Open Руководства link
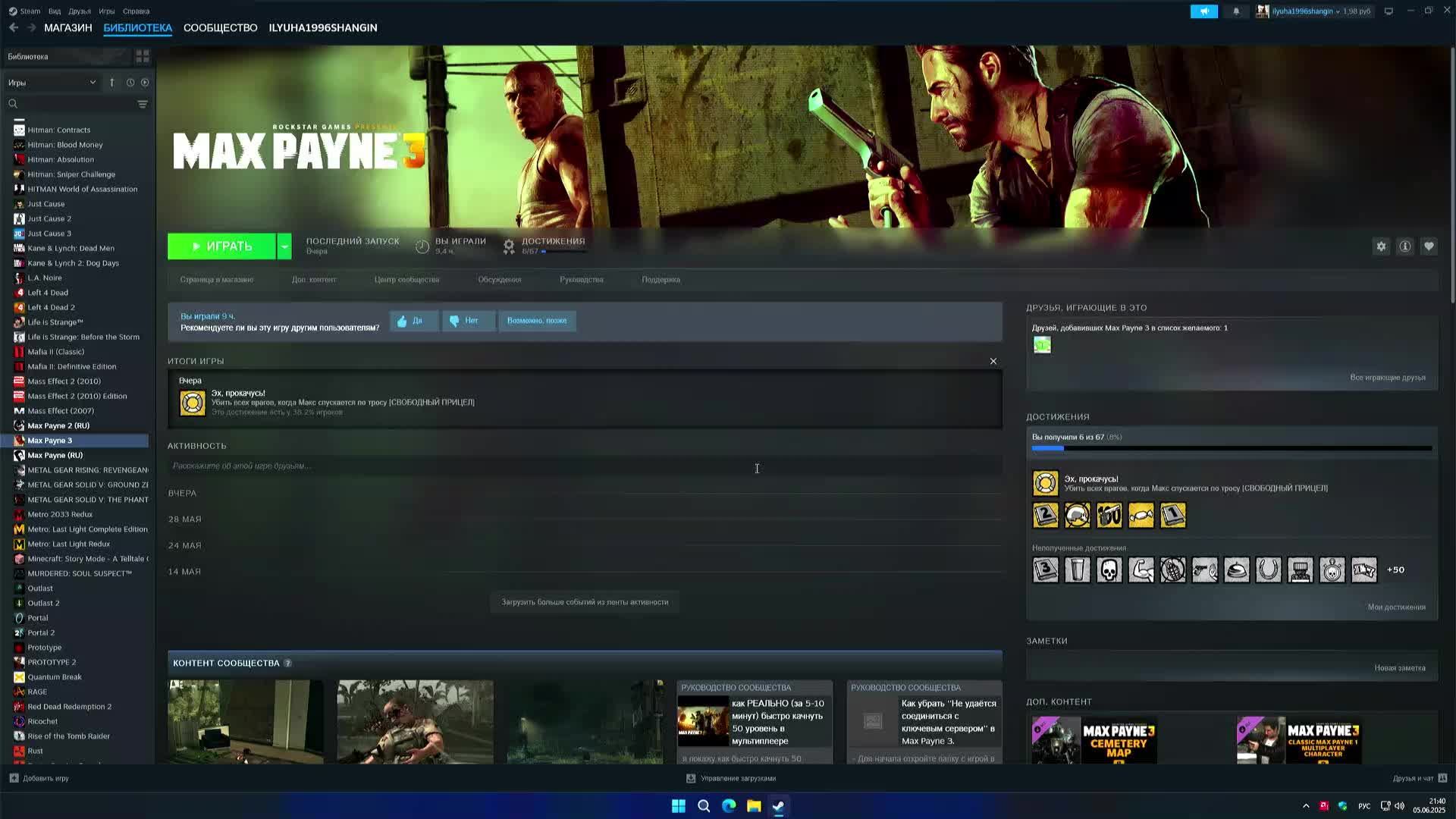Image resolution: width=1456 pixels, height=819 pixels. (x=582, y=280)
